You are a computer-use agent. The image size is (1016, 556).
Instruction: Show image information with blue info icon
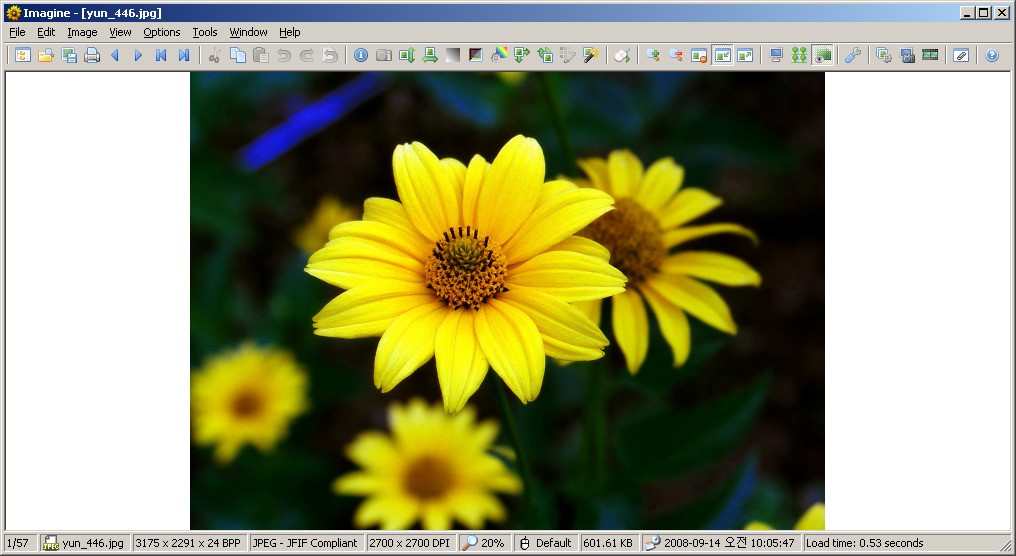pos(361,56)
